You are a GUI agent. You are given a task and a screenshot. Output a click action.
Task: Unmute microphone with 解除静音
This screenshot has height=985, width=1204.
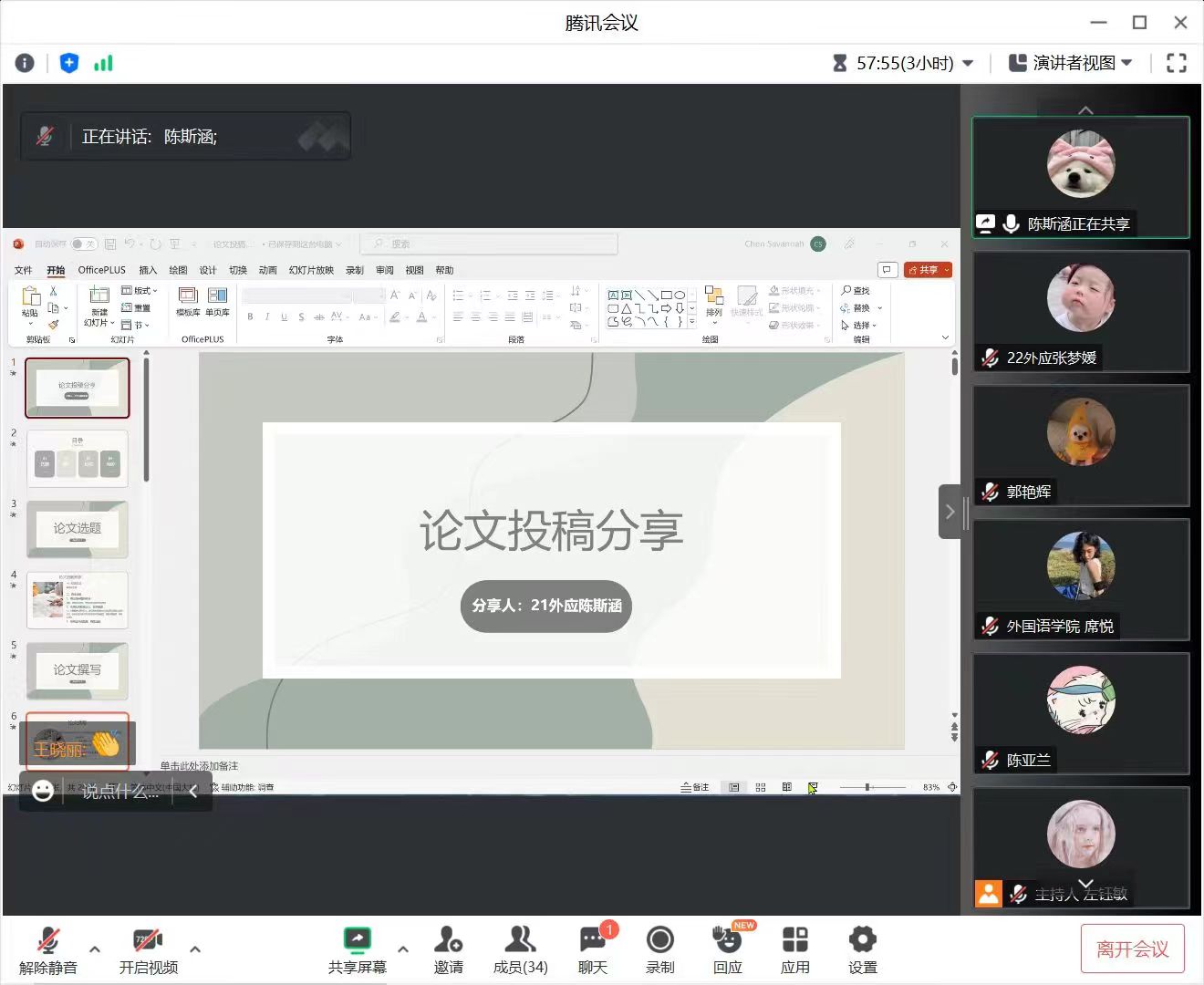pyautogui.click(x=47, y=949)
